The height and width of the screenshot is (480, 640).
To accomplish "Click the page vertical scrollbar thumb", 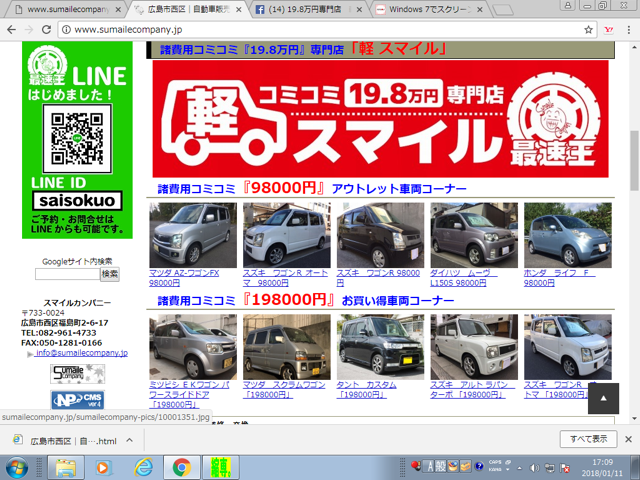I will 634,157.
